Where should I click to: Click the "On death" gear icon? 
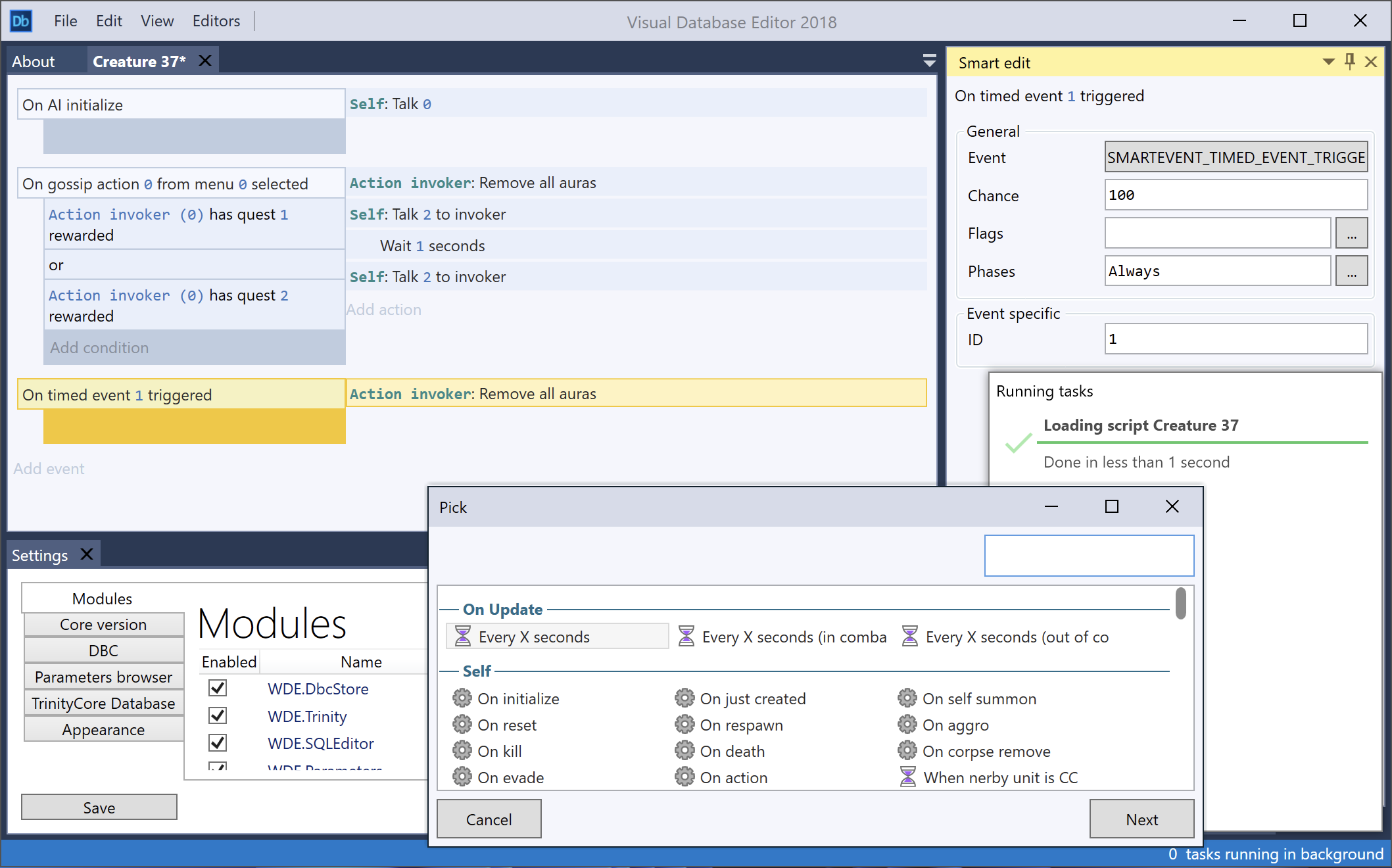(685, 750)
